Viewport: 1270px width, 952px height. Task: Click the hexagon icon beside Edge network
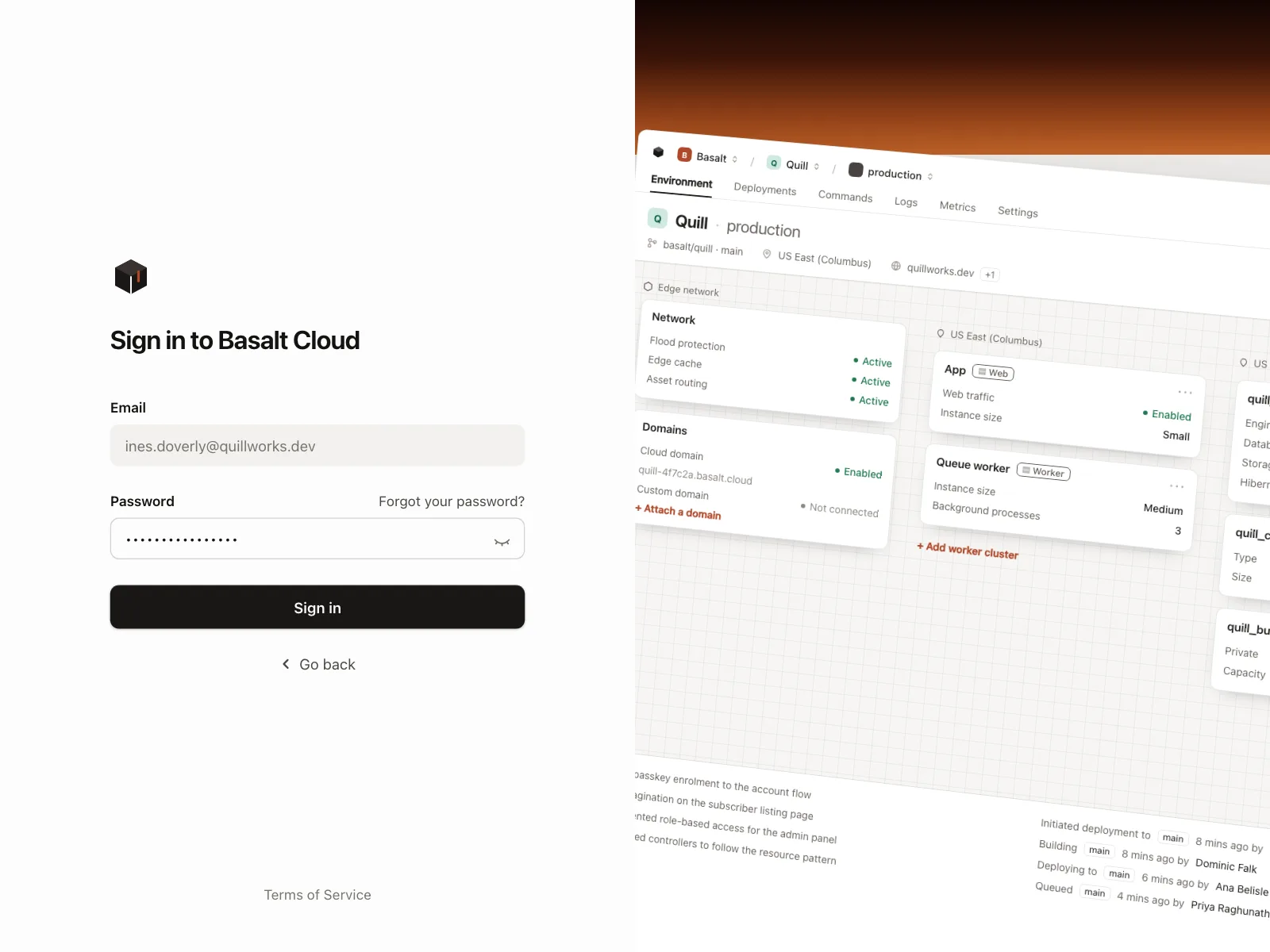648,286
